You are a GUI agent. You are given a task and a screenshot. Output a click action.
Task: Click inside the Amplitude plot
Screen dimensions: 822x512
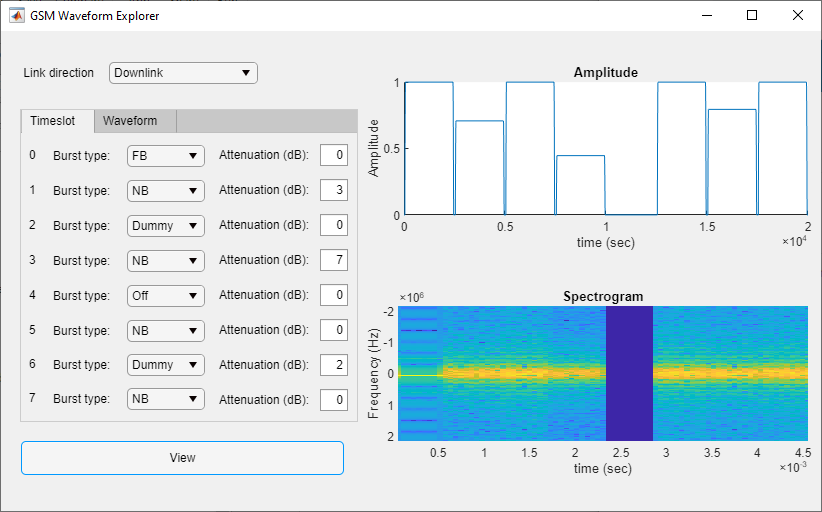tap(605, 148)
